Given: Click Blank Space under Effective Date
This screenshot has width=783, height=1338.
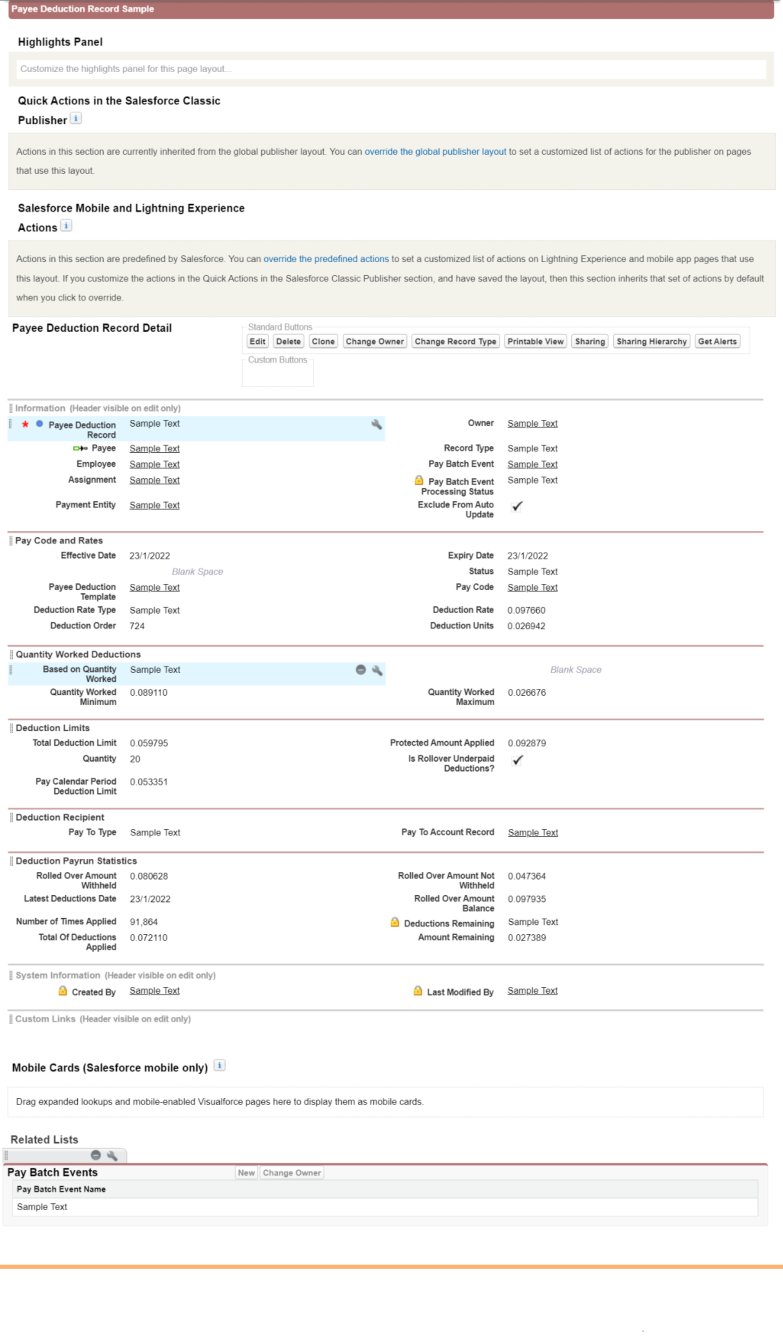Looking at the screenshot, I should click(x=197, y=572).
